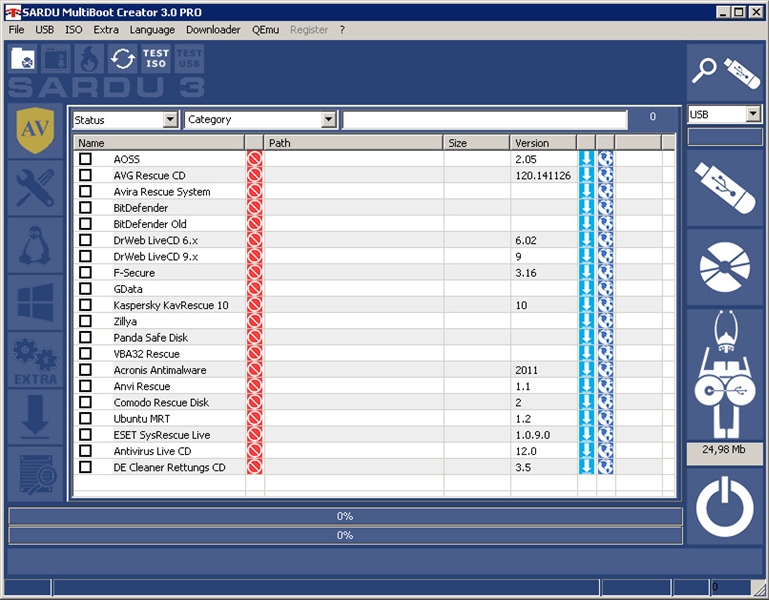
Task: Select the Anvi Rescue row name
Action: (x=142, y=386)
